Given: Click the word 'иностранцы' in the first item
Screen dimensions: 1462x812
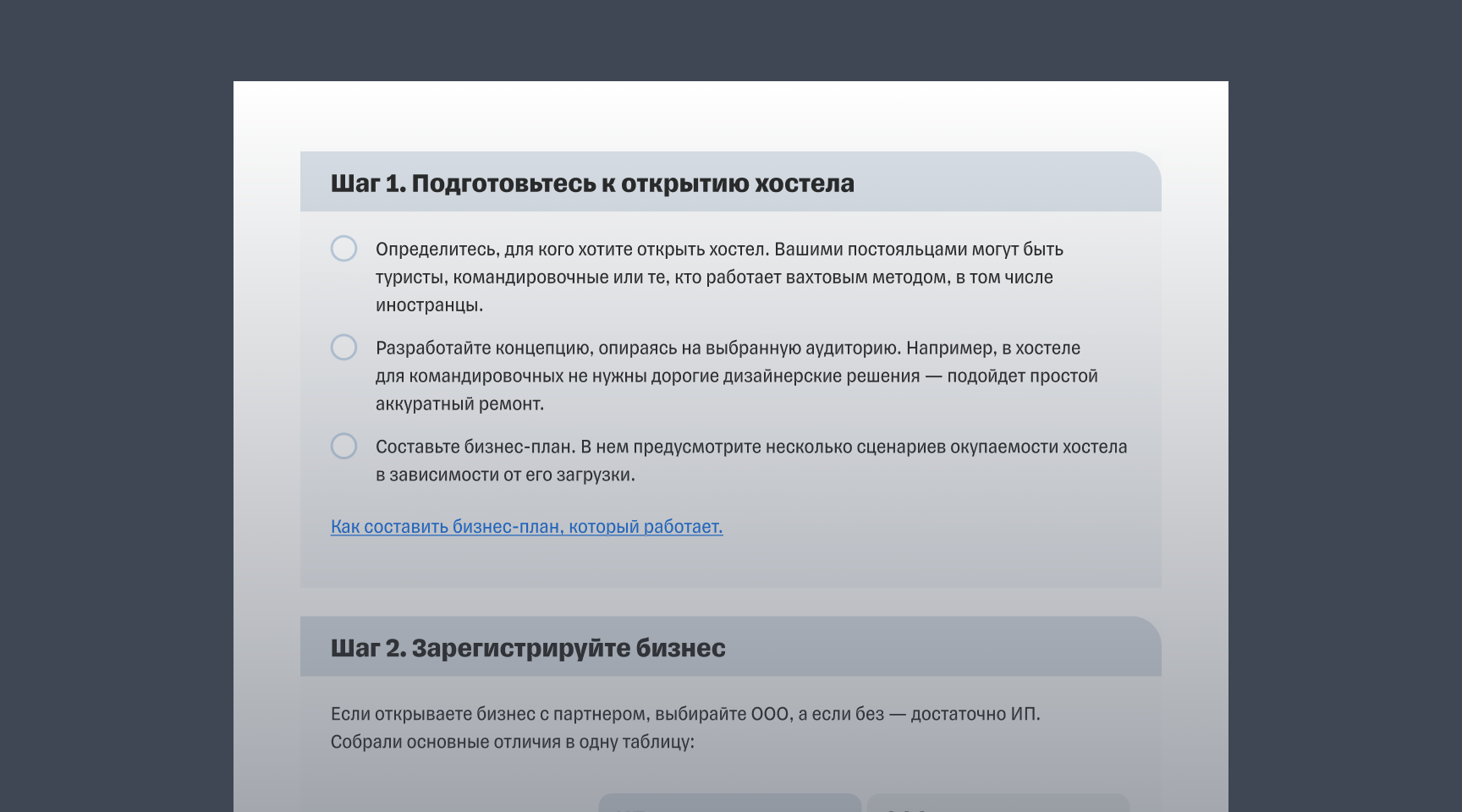Looking at the screenshot, I should click(428, 305).
